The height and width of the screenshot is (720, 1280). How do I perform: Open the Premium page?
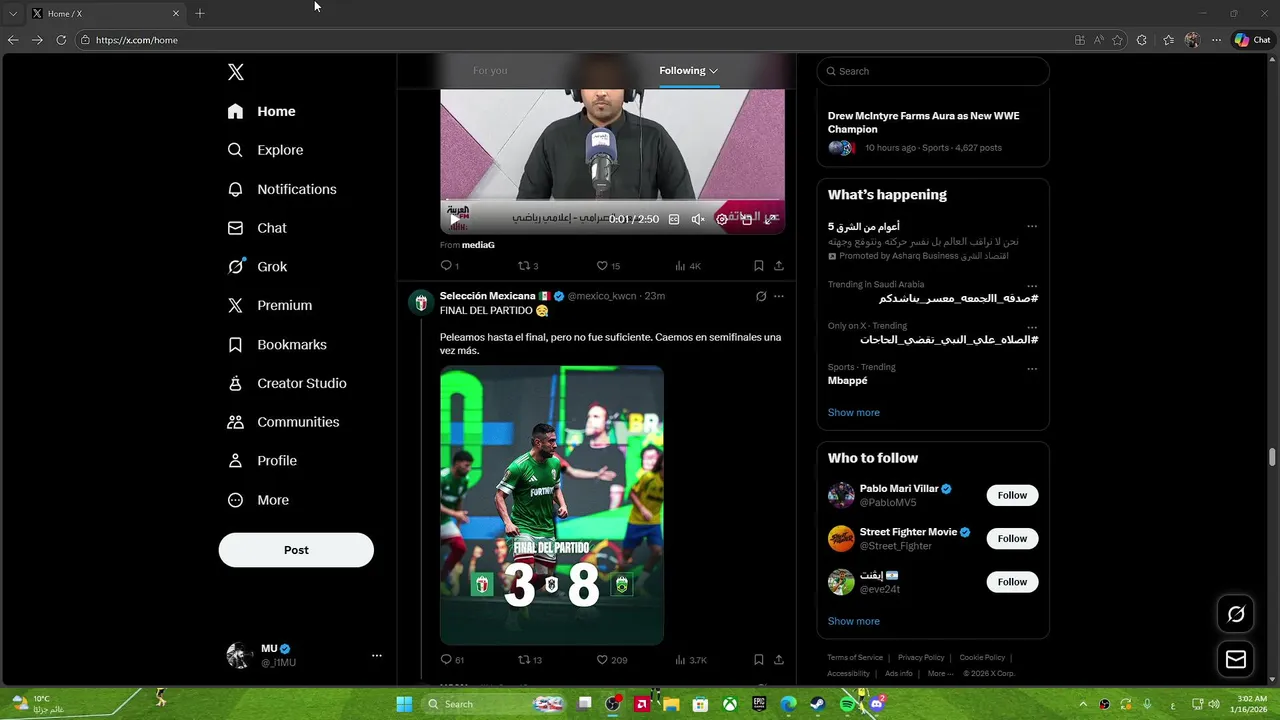270,305
